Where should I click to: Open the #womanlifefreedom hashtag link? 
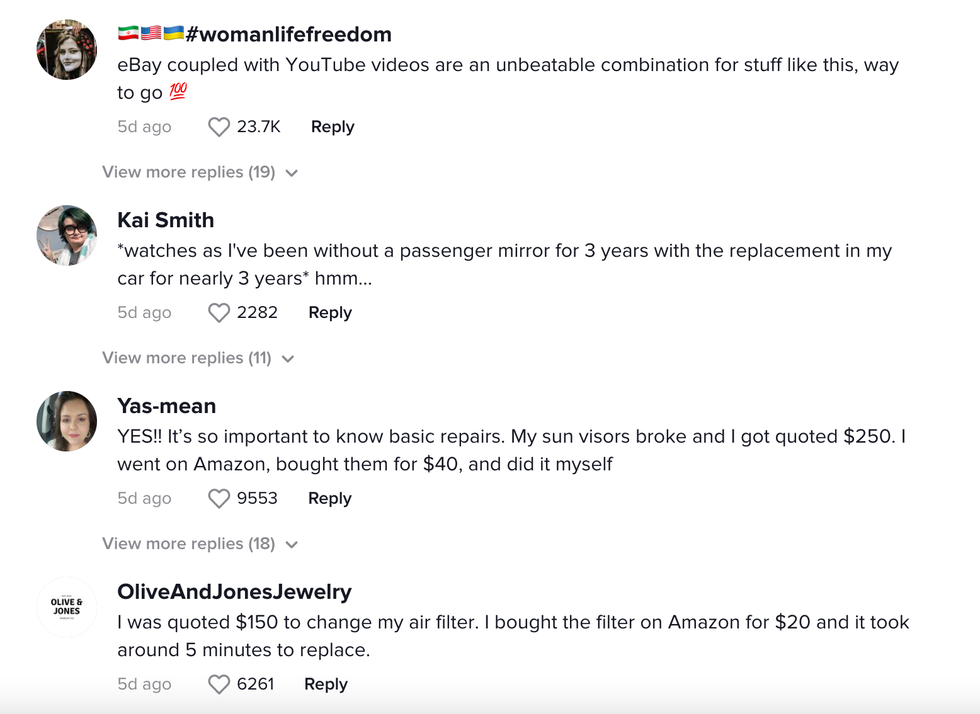(288, 33)
